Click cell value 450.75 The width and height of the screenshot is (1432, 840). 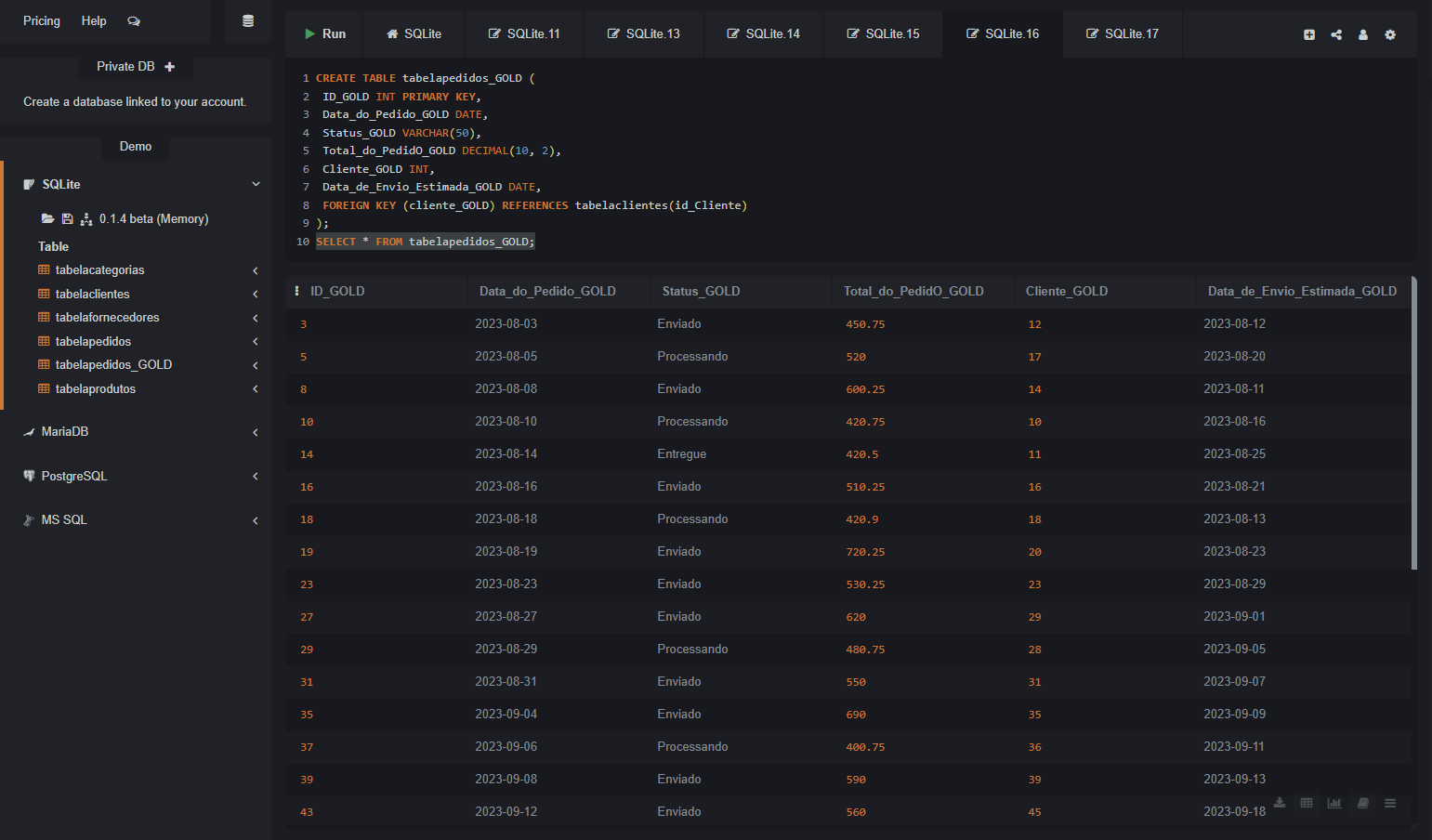click(x=865, y=325)
